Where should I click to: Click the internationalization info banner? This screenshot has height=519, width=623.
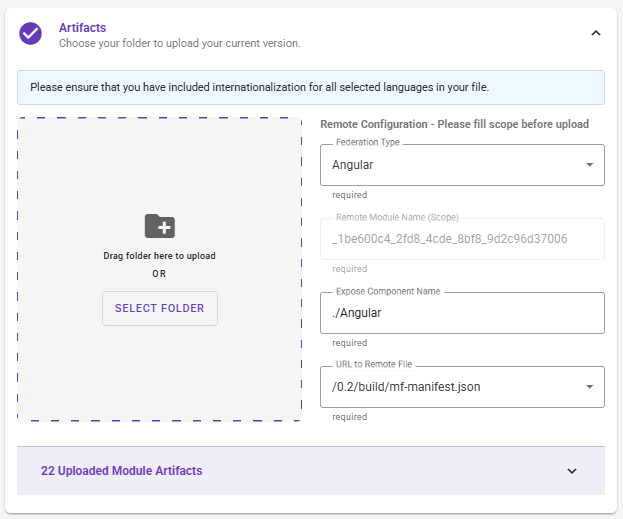point(311,87)
